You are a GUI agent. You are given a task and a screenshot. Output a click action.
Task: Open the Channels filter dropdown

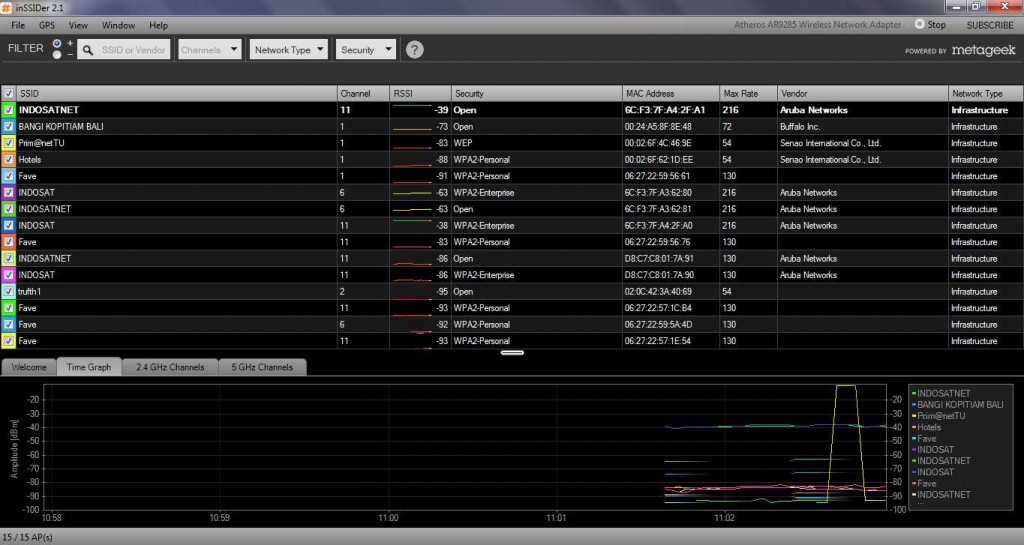point(209,50)
